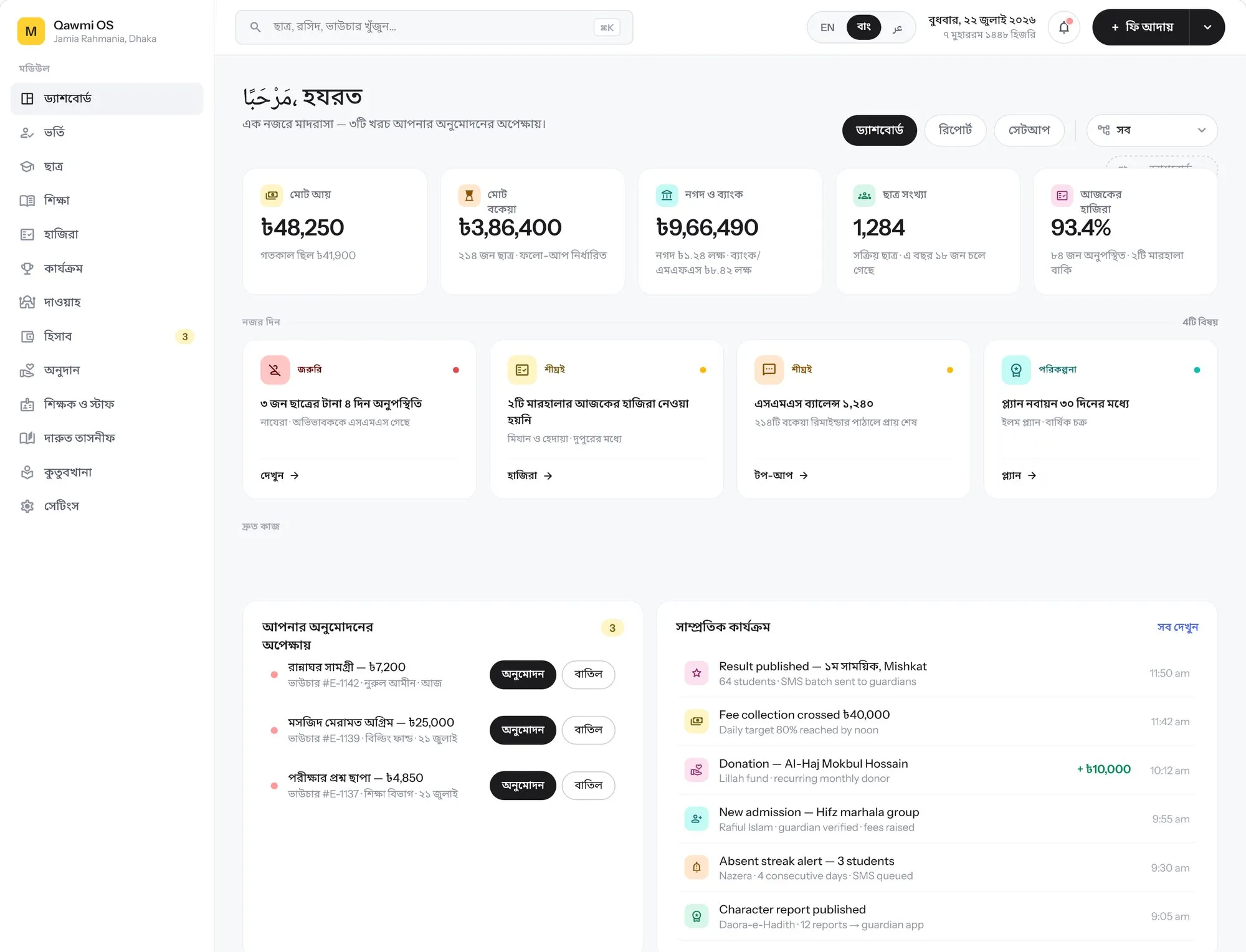Focus the search ছাত্র, রসিদ, ভাউচার field
Viewport: 1246px width, 952px height.
[434, 27]
